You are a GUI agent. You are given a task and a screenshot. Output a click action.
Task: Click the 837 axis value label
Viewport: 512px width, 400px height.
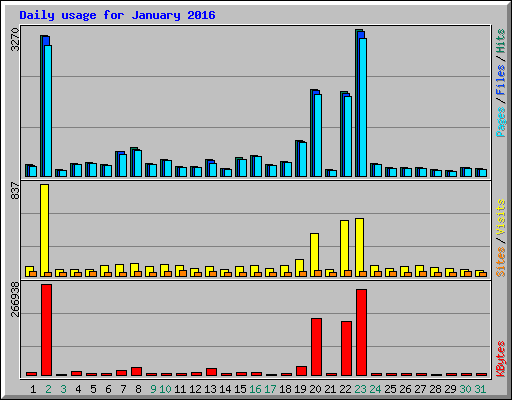click(15, 191)
